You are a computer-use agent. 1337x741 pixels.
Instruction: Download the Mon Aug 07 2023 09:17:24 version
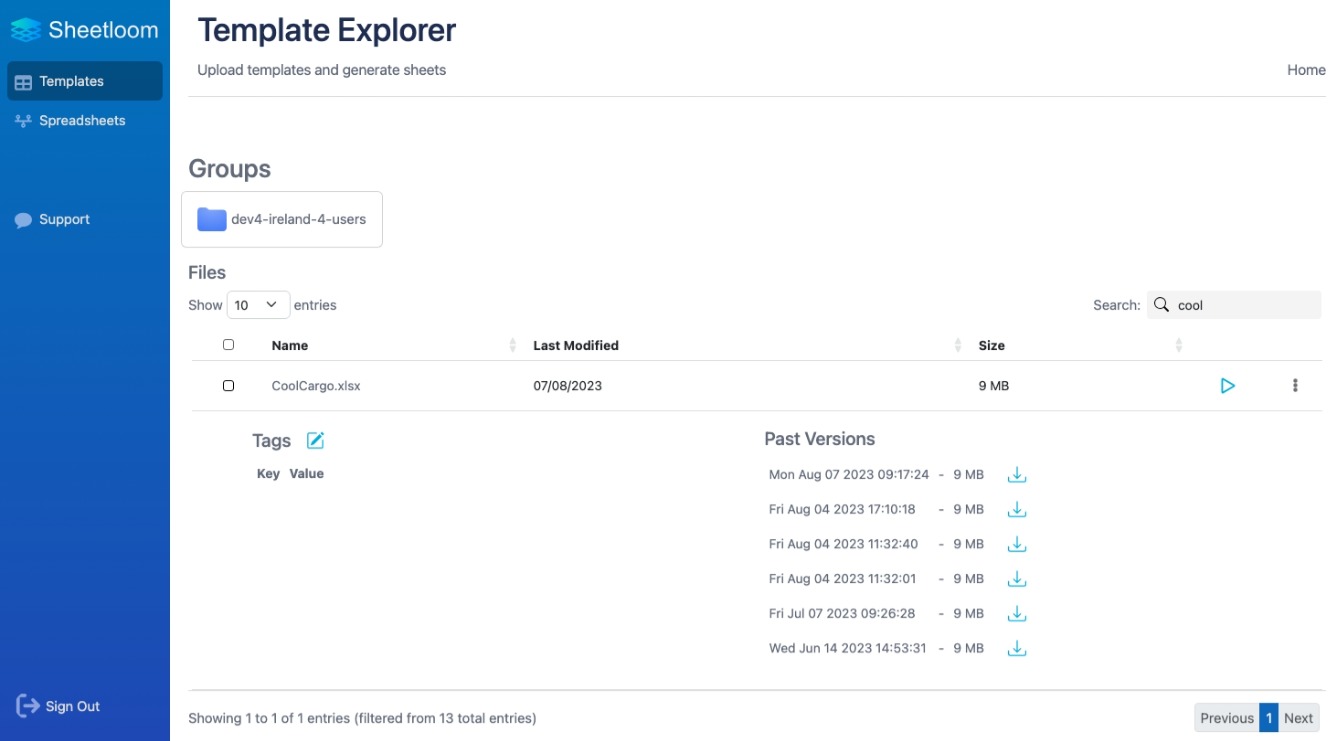[x=1017, y=475]
